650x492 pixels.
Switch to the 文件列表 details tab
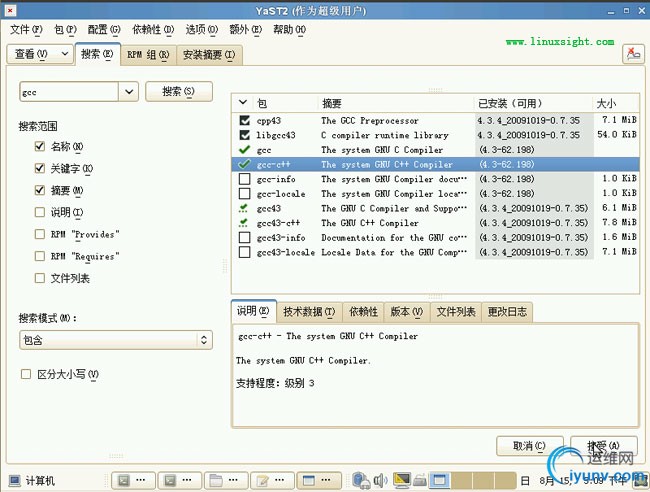456,312
